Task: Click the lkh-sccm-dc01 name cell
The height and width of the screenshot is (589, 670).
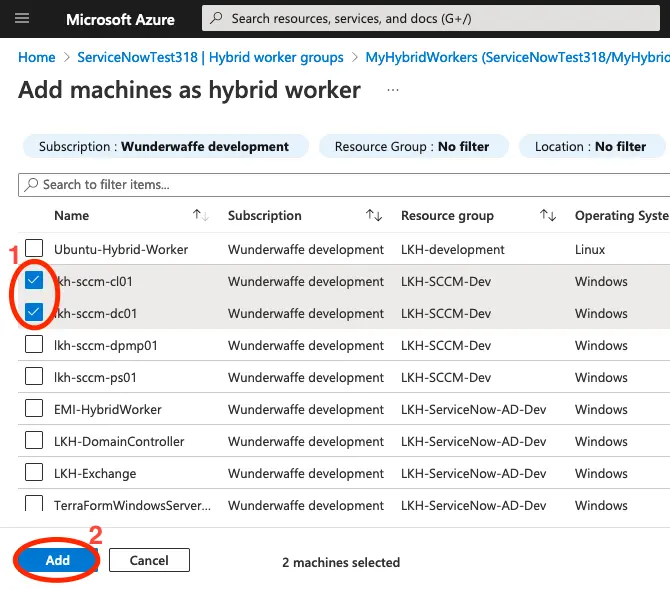Action: pyautogui.click(x=95, y=313)
